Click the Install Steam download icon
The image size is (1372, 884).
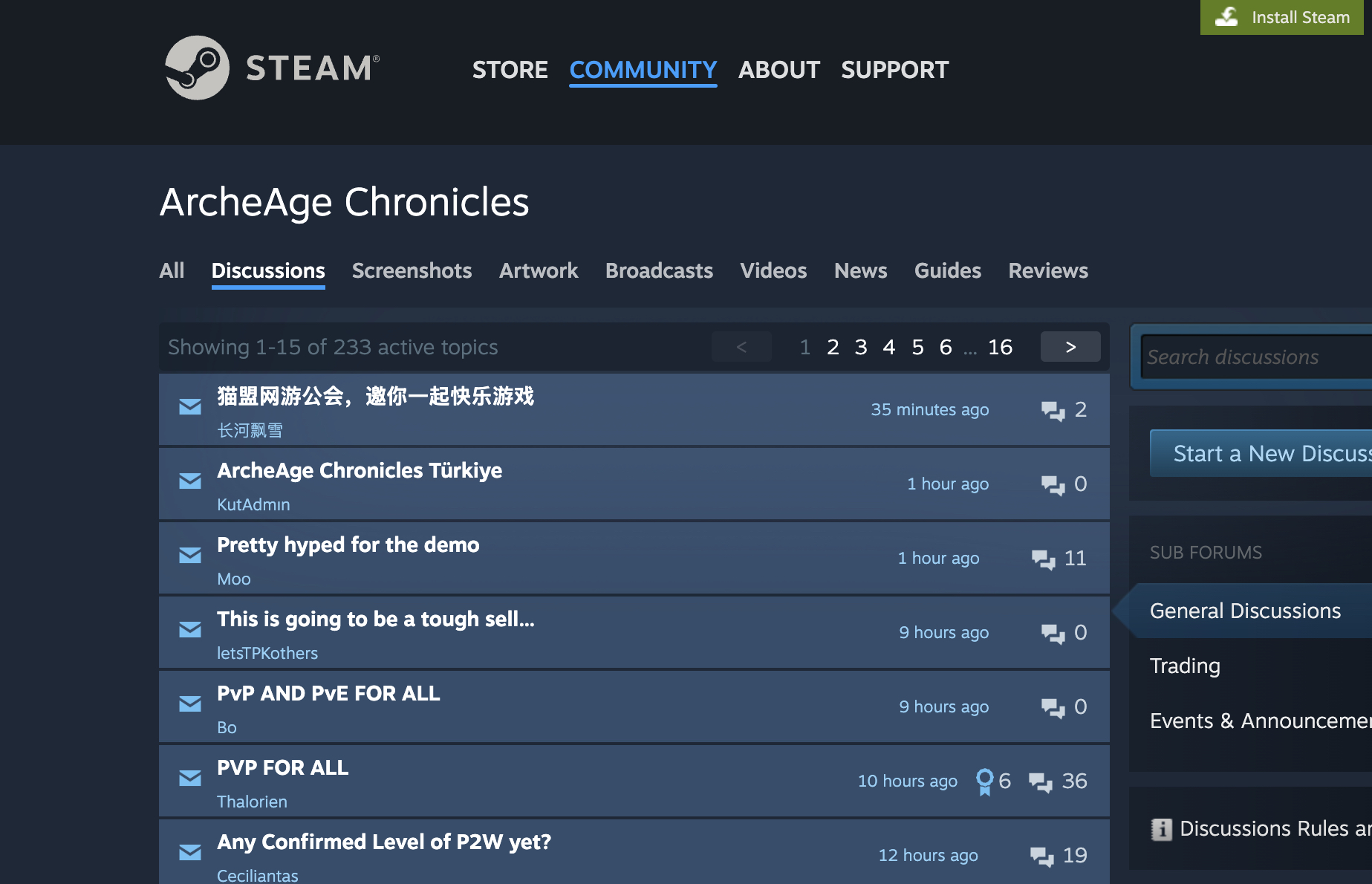[1226, 17]
